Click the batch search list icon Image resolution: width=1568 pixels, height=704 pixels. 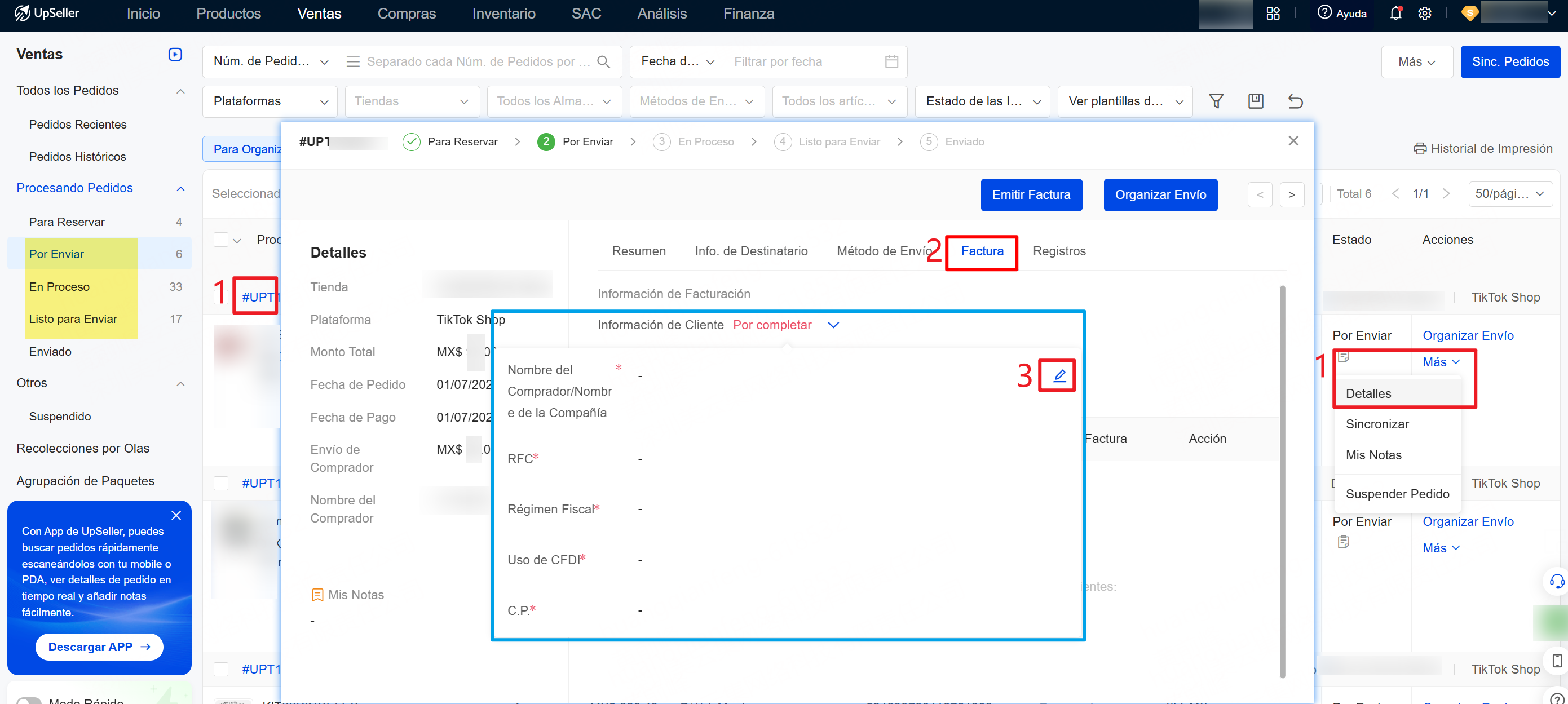(x=353, y=61)
